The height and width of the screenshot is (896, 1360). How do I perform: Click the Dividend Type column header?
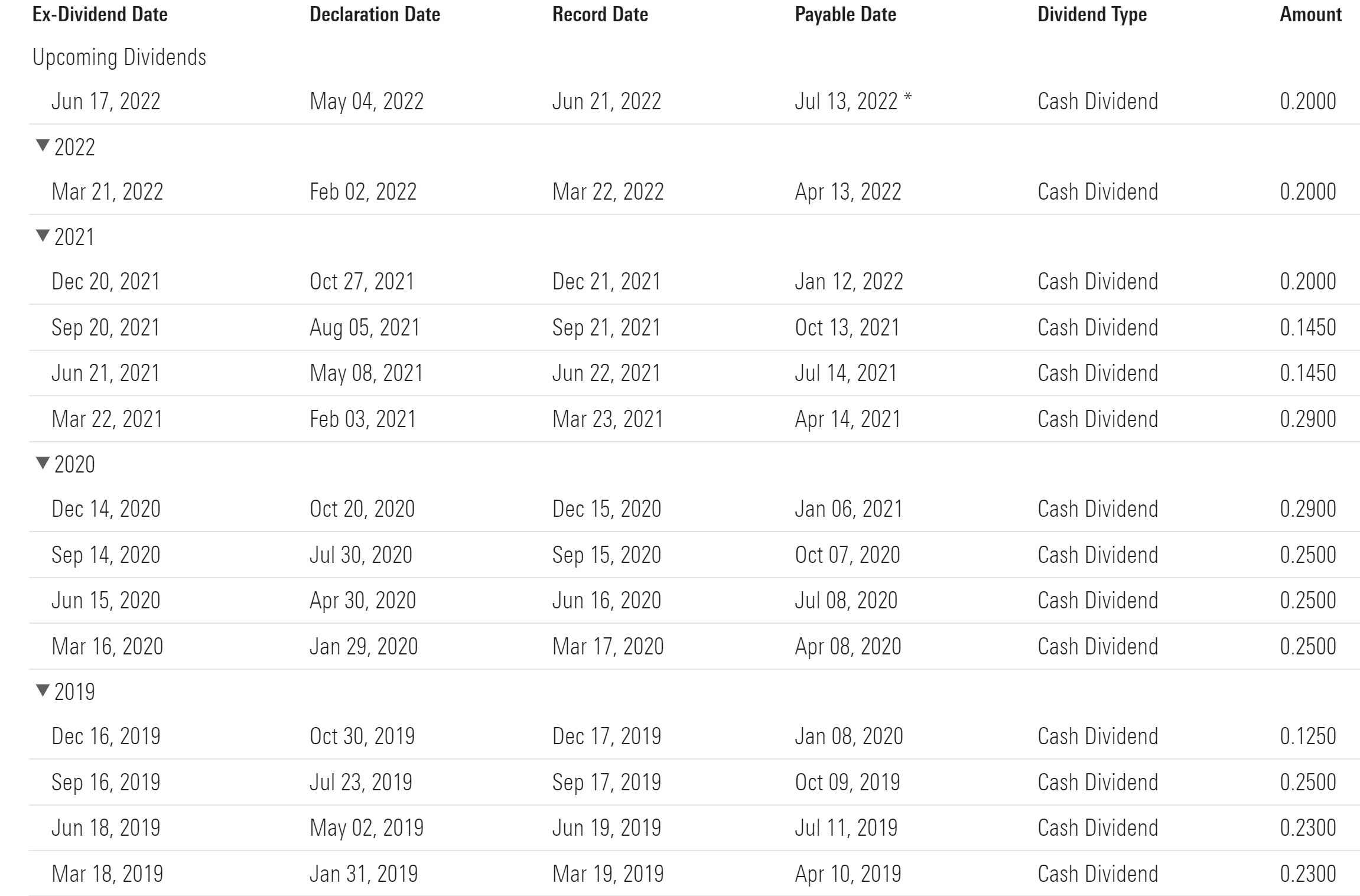pos(1092,14)
